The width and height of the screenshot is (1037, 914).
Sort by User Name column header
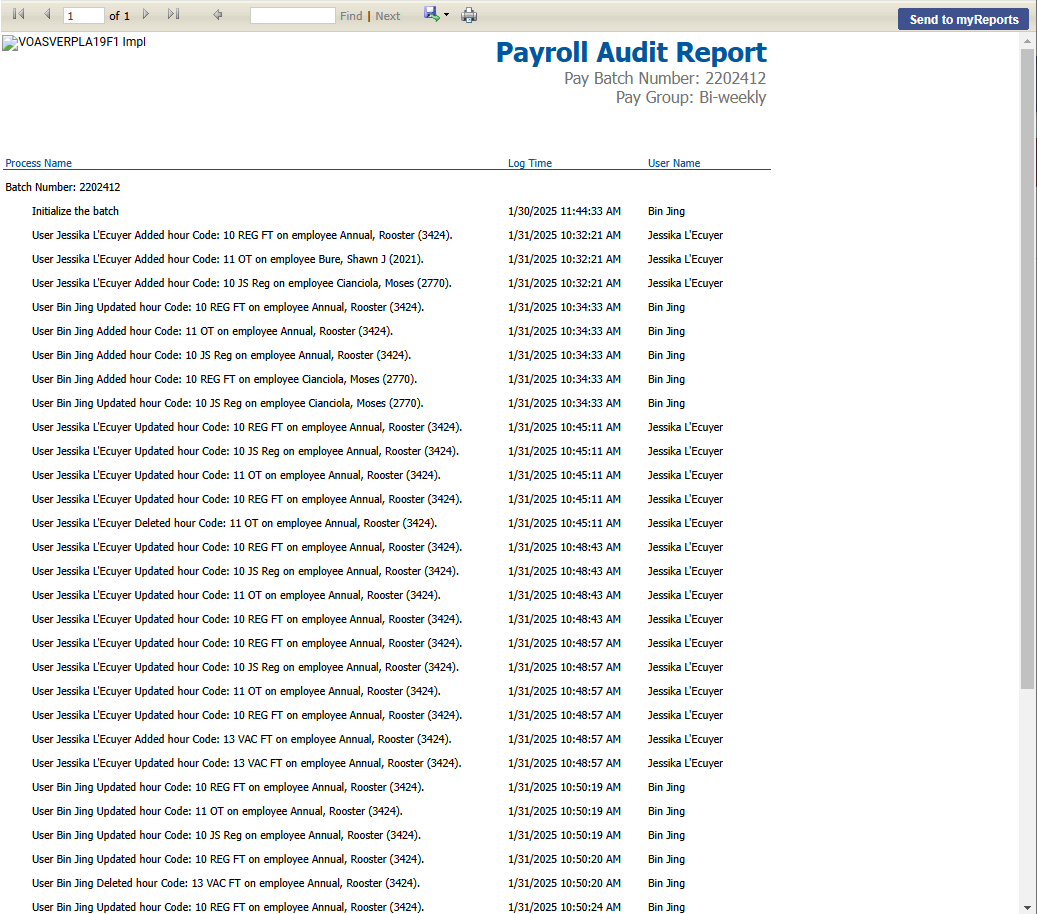pos(674,163)
